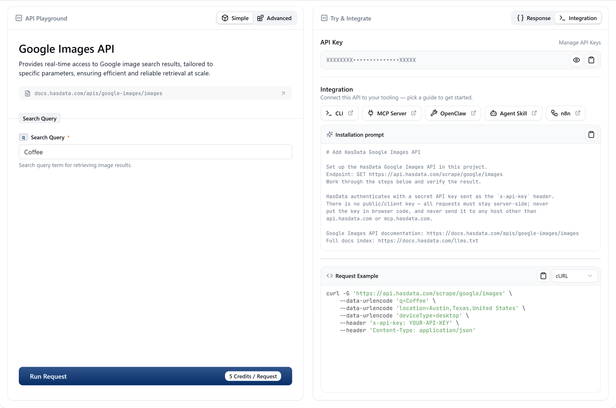Click the Full docs index llms.txt line
The height and width of the screenshot is (408, 616).
pyautogui.click(x=402, y=241)
